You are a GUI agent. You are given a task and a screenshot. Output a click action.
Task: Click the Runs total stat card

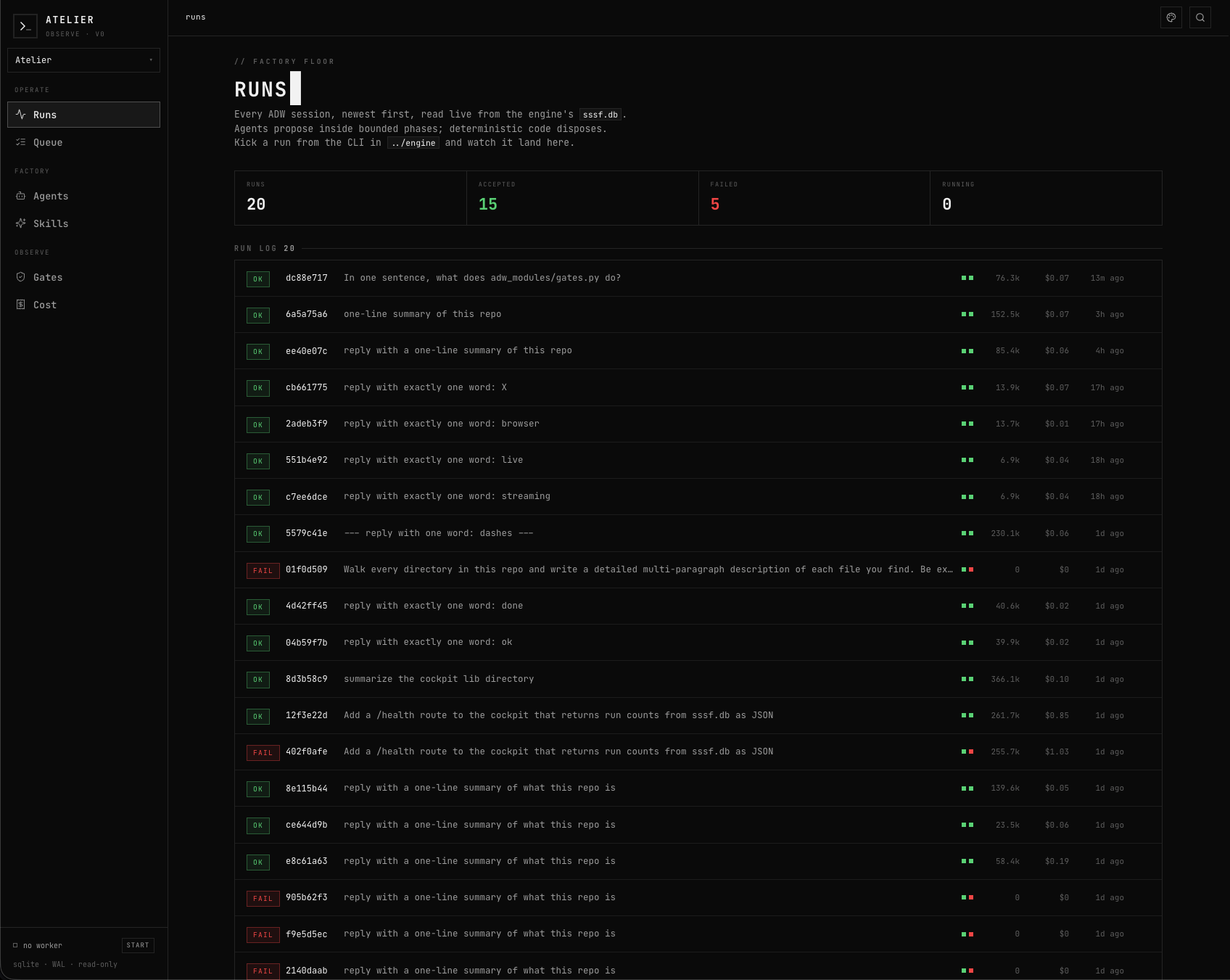point(350,198)
